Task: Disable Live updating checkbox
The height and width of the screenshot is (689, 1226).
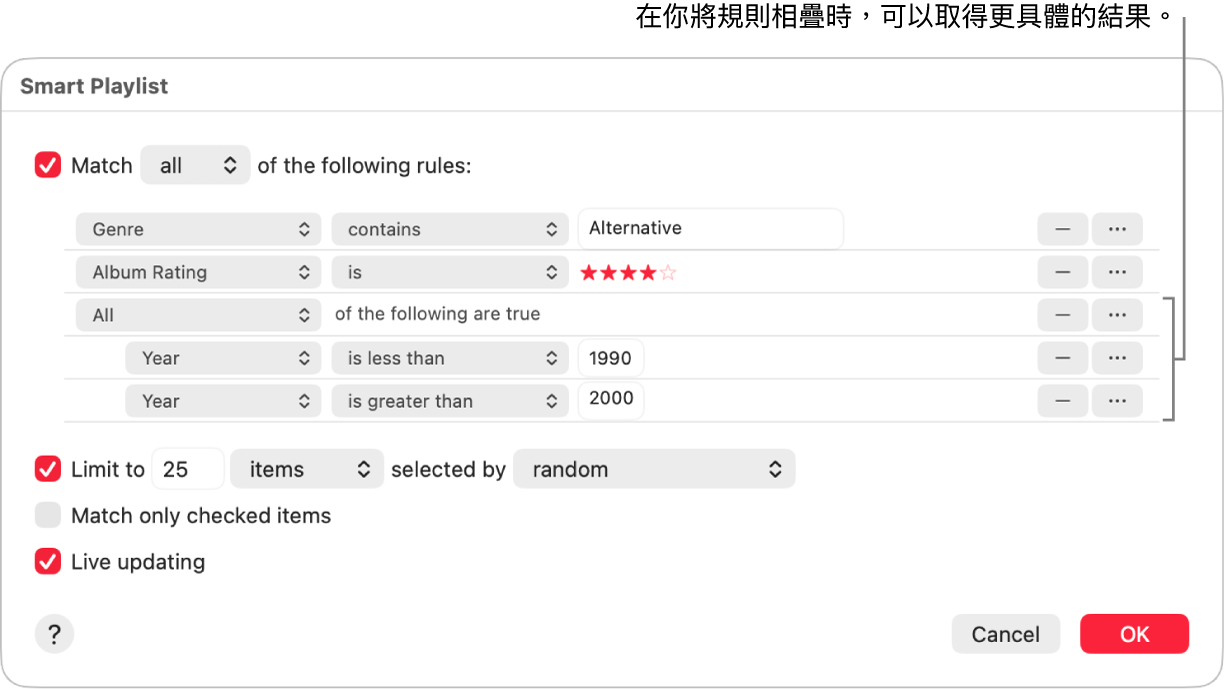Action: 48,562
